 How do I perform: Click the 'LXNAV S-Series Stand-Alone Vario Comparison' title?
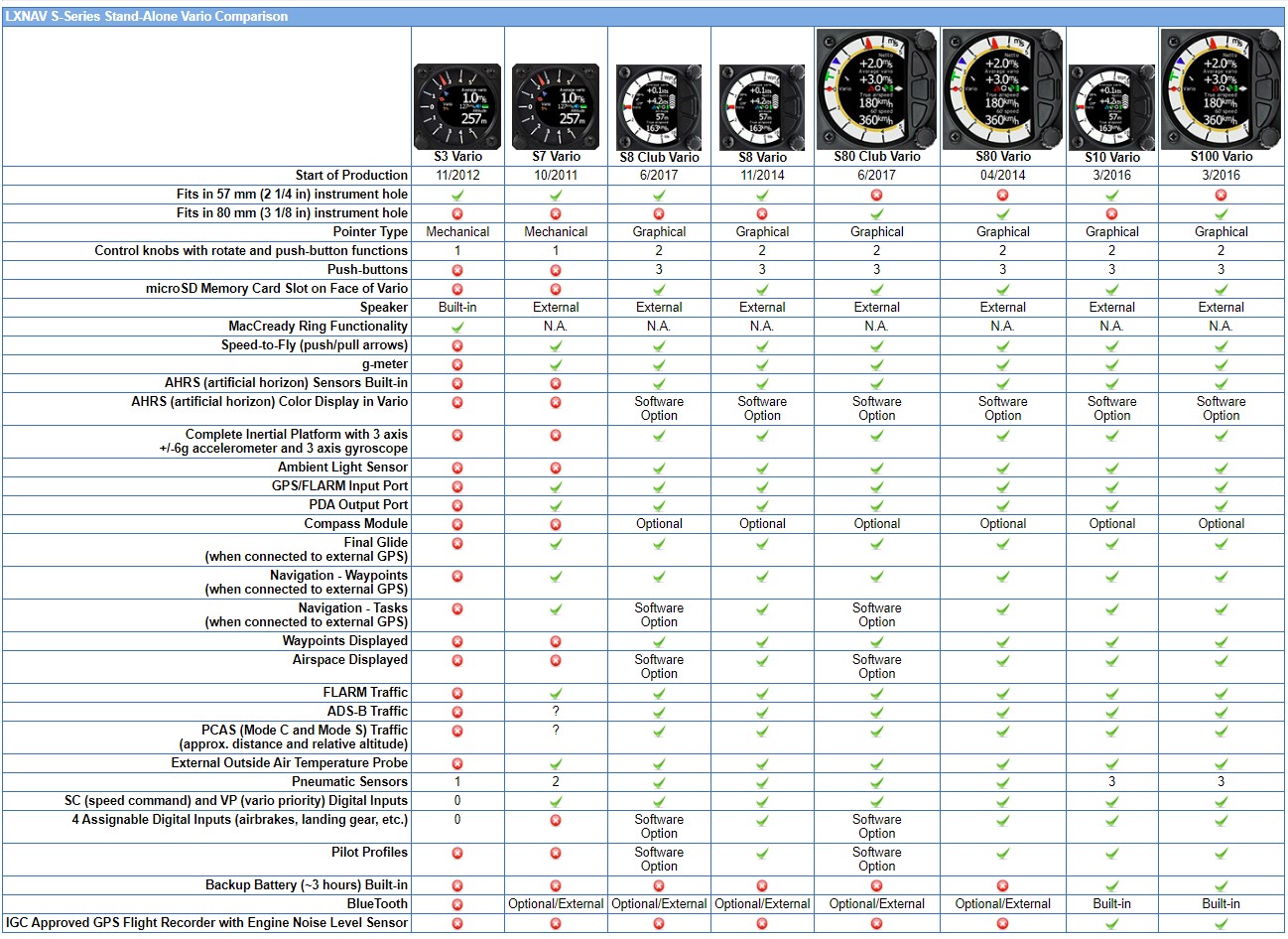pos(147,16)
